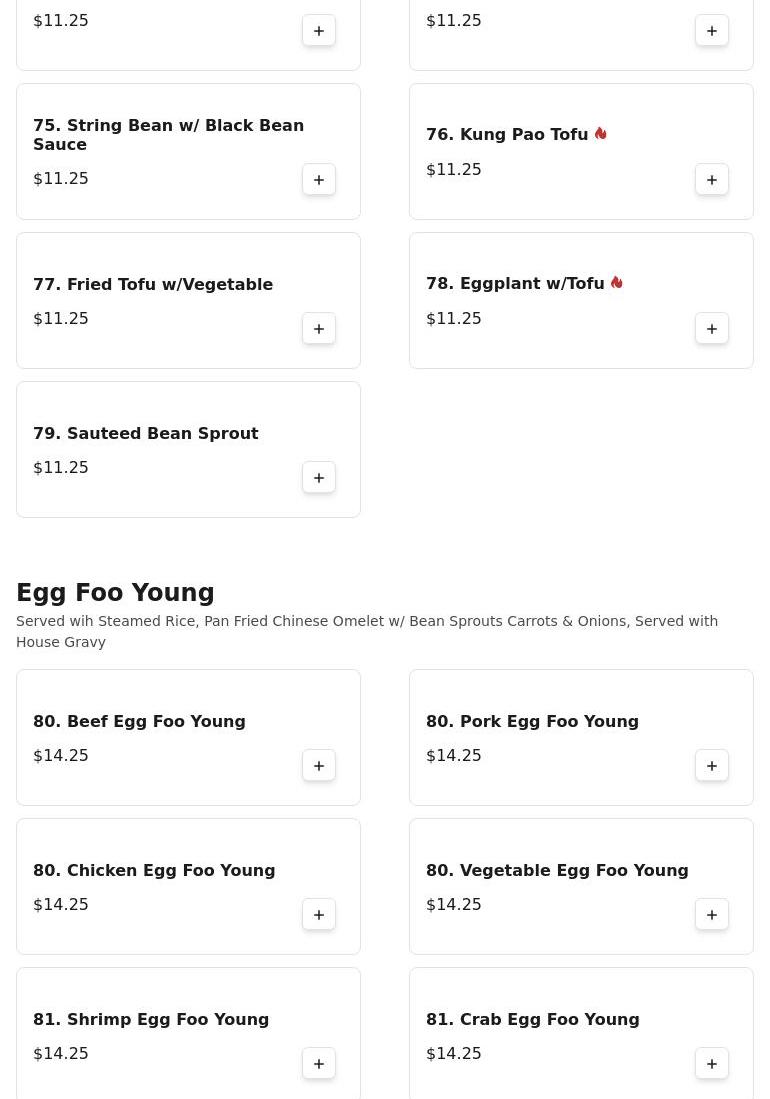Click the spicy flame icon beside Kung Pao Tofu
This screenshot has height=1099, width=770.
(600, 133)
